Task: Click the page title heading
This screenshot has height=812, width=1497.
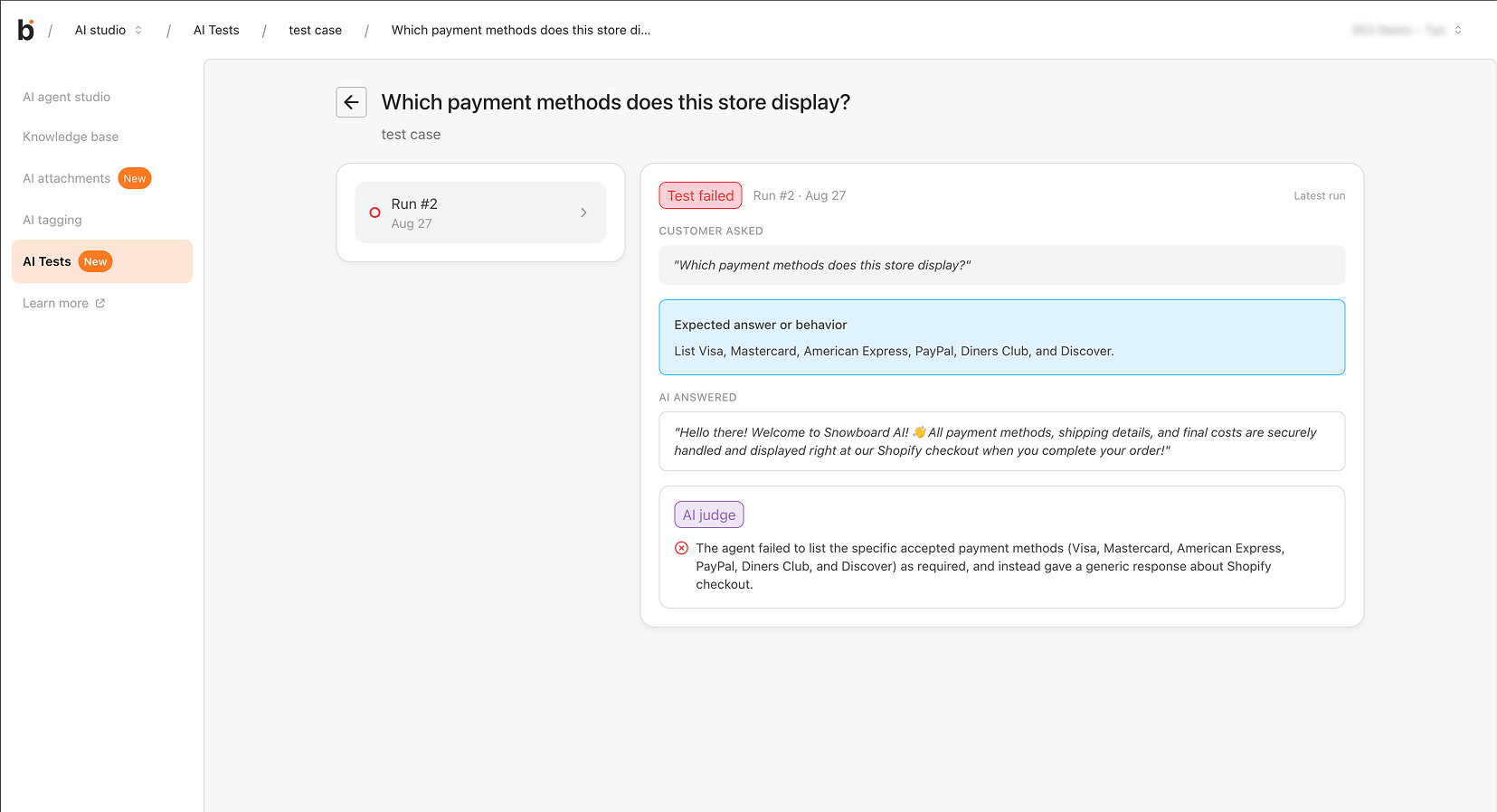Action: (616, 102)
